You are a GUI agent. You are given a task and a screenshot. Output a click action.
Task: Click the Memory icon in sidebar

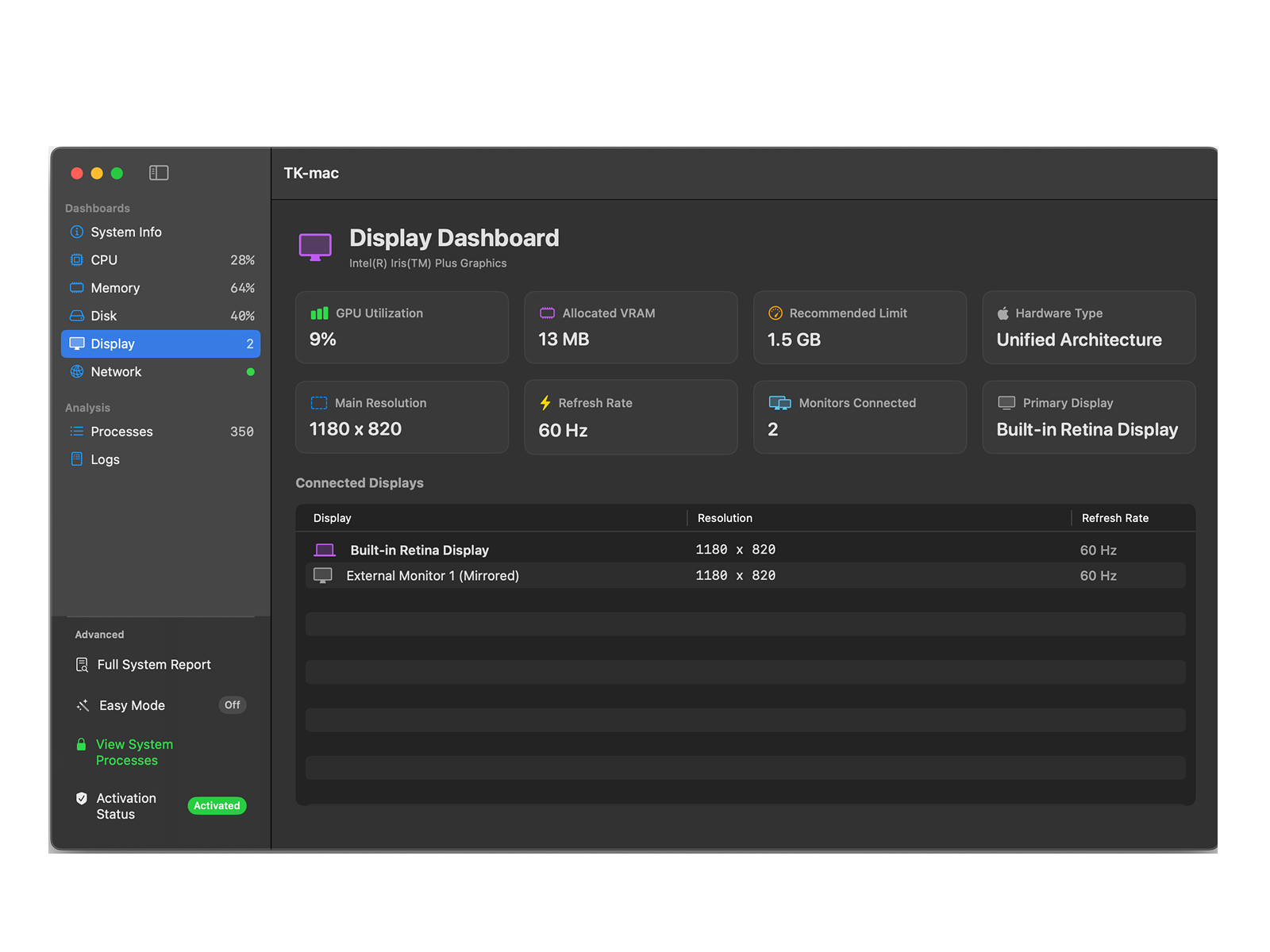coord(77,287)
